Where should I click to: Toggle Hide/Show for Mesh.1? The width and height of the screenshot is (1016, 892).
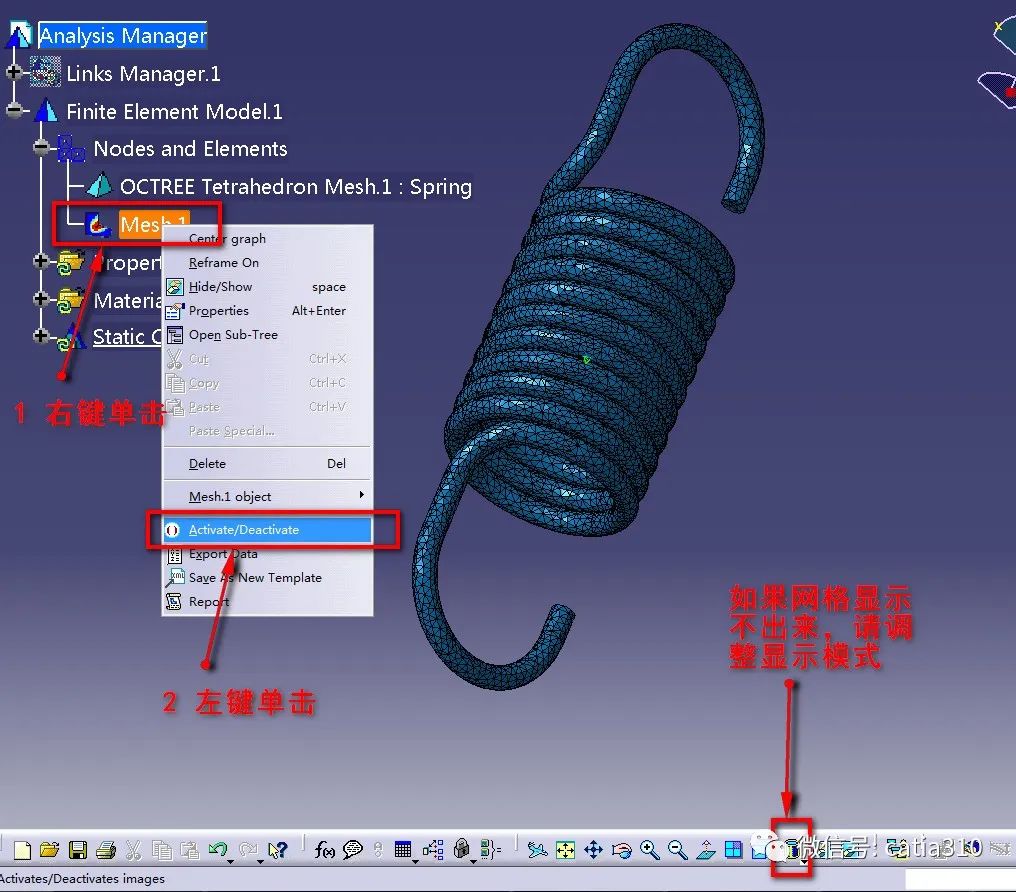coord(221,287)
